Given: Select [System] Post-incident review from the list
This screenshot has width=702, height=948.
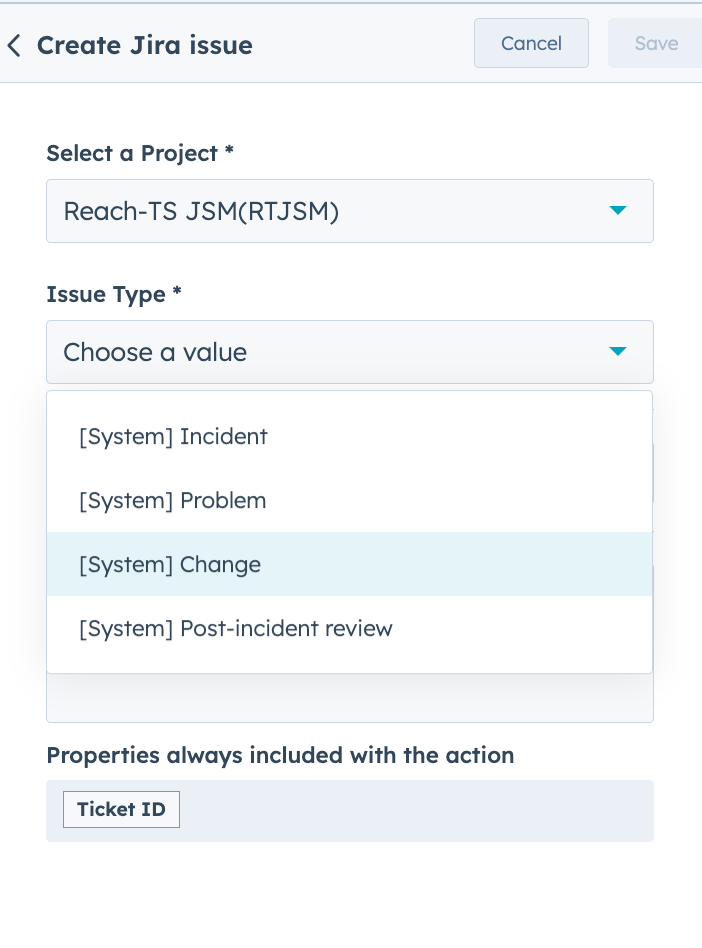Looking at the screenshot, I should [349, 629].
